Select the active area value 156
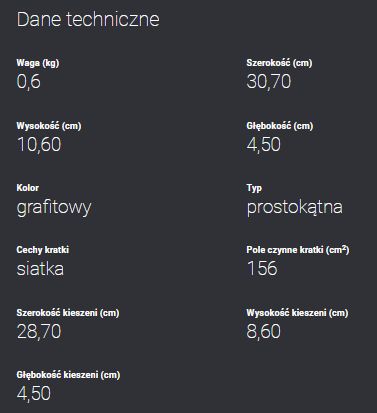The width and height of the screenshot is (377, 413). [262, 269]
